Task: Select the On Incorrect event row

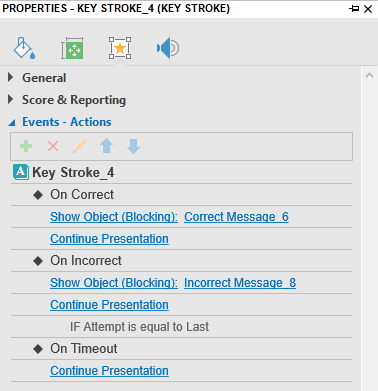Action: coord(181,261)
